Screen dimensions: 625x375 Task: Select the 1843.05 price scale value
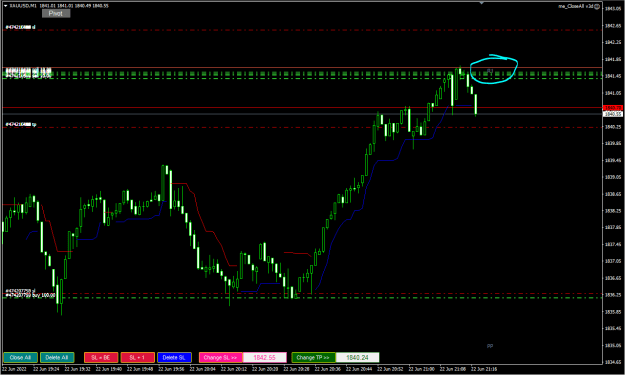(613, 9)
